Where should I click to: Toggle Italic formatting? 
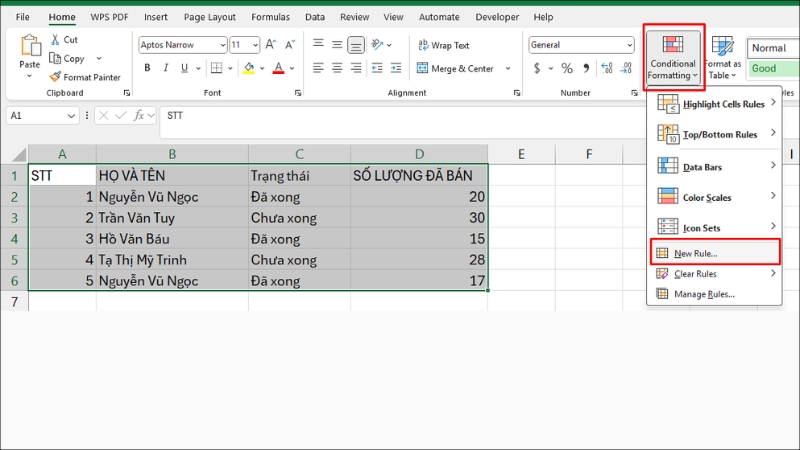tap(165, 68)
